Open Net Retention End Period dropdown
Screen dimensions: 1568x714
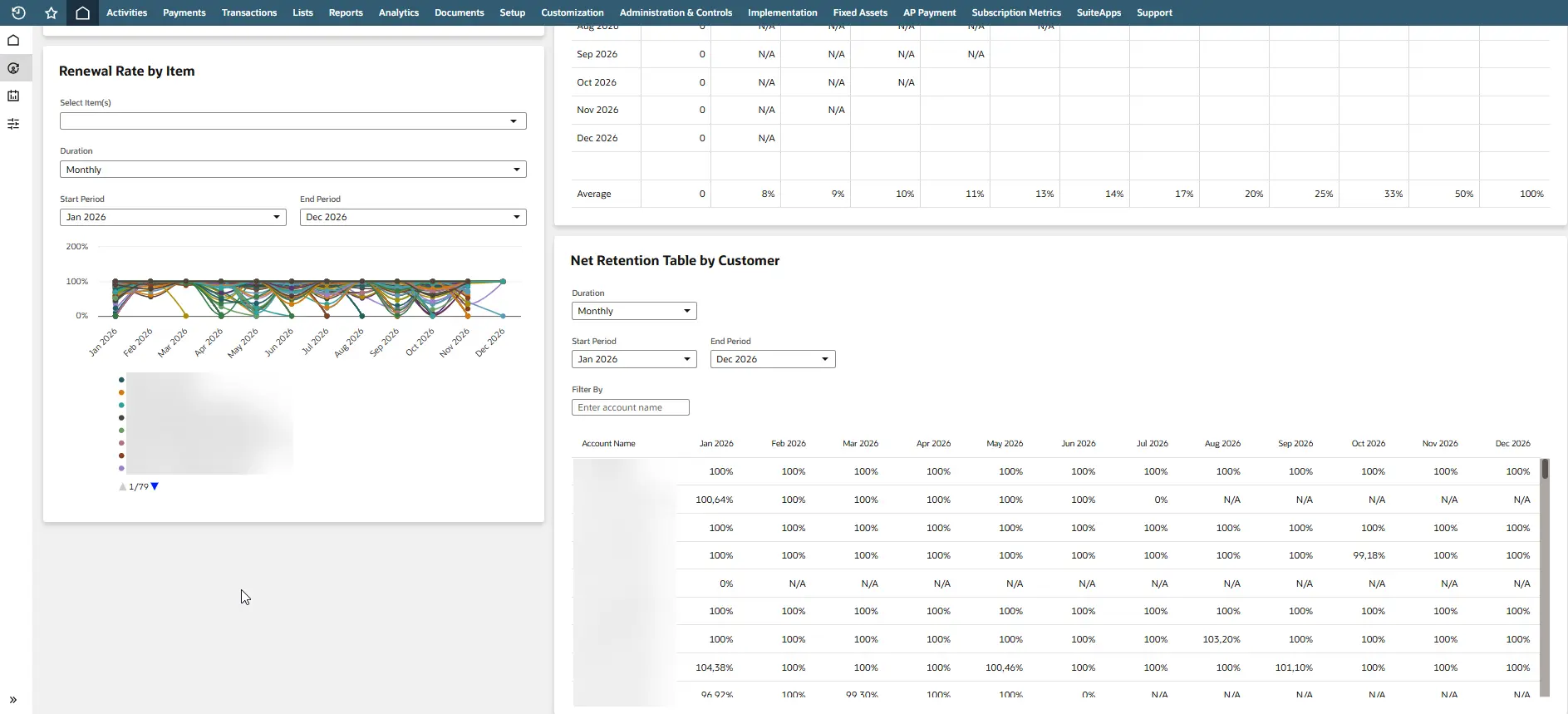tap(773, 359)
